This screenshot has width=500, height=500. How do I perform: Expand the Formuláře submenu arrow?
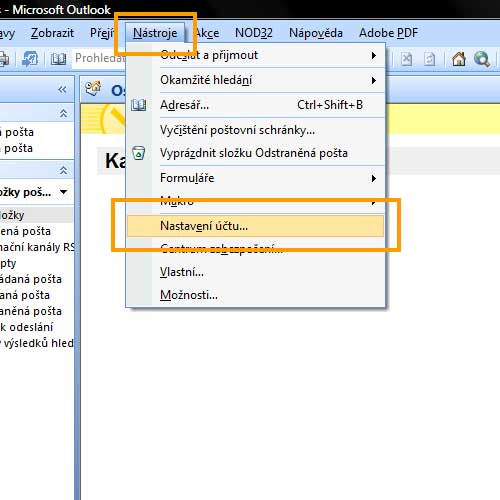374,178
